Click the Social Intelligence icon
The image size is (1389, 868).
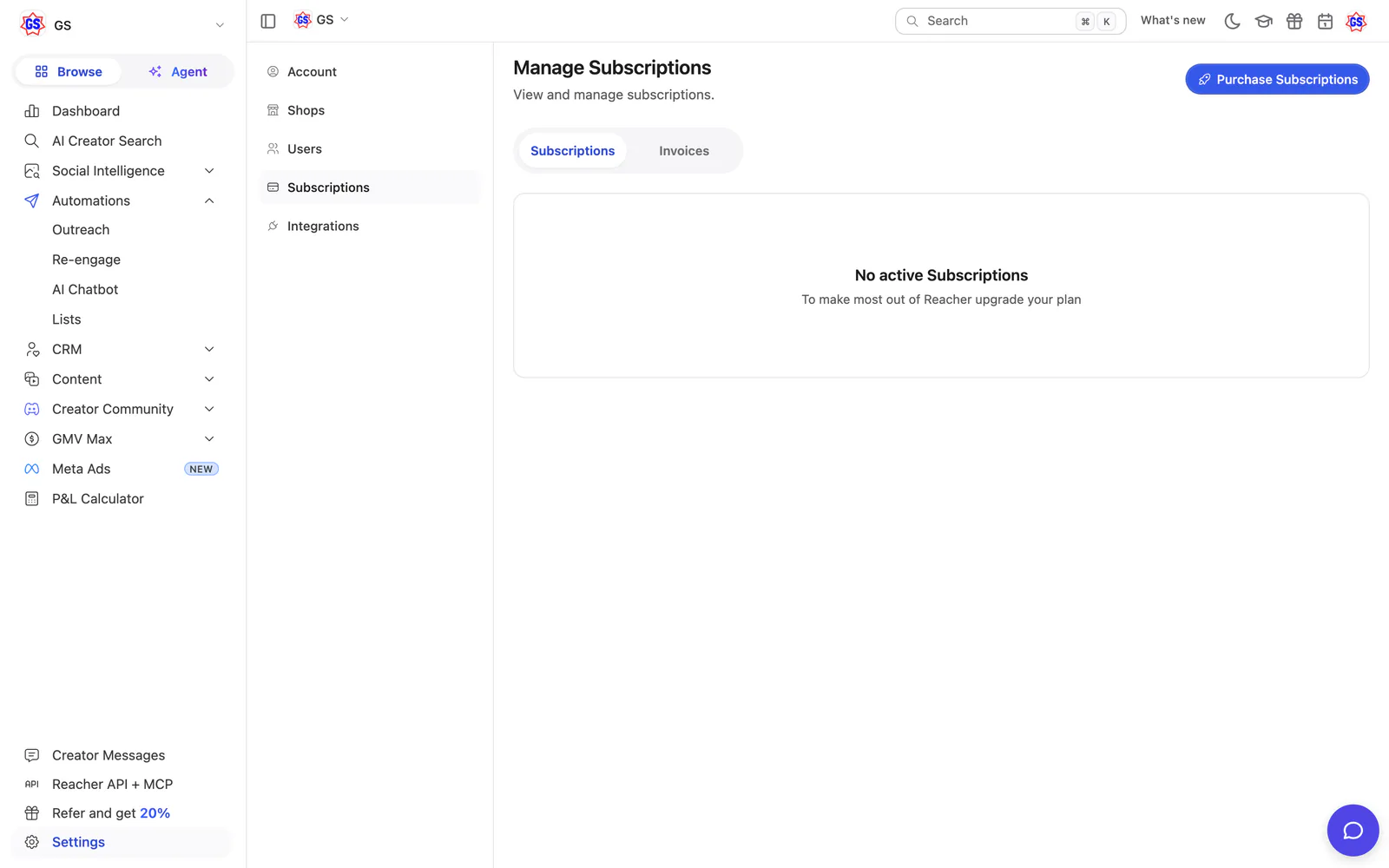pos(32,171)
